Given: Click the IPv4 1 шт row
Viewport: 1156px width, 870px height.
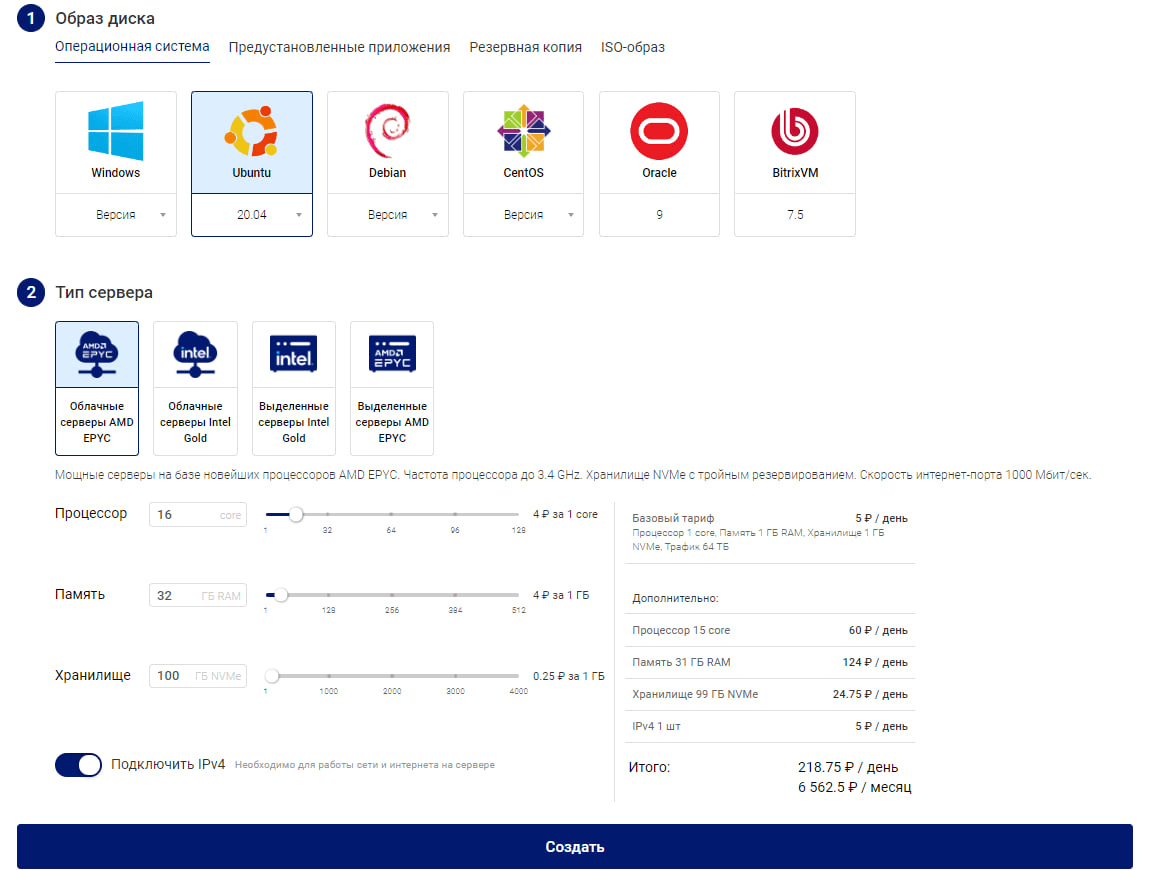Looking at the screenshot, I should tap(770, 726).
